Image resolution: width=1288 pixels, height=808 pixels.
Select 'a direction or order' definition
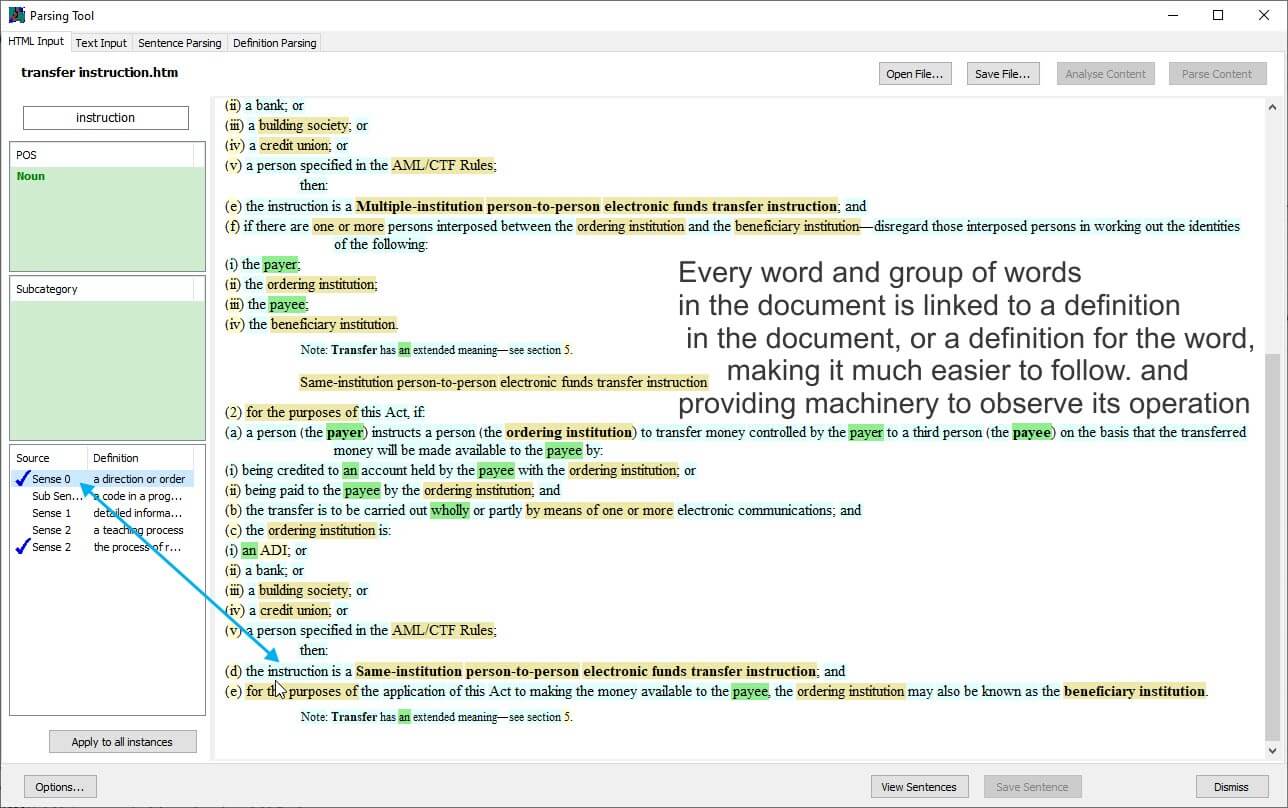click(x=139, y=479)
